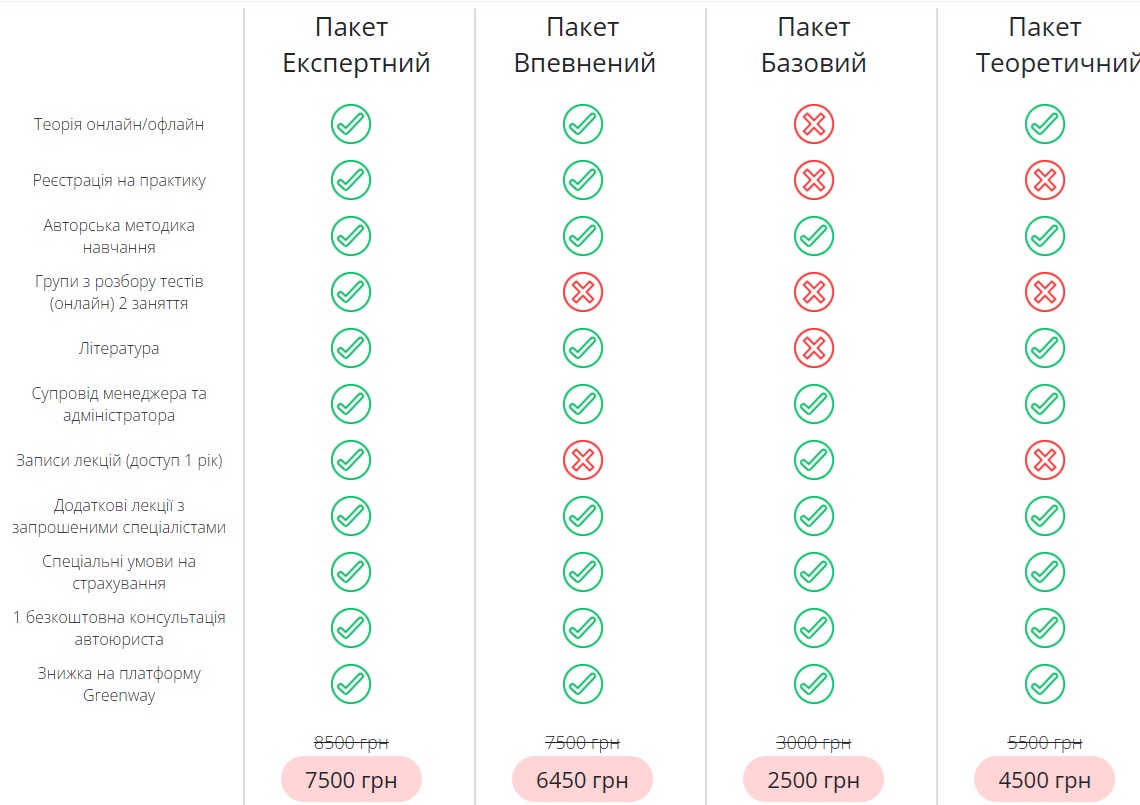The height and width of the screenshot is (805, 1140).
Task: Click red cross for Групи з розбору in Впевнений
Action: click(x=582, y=293)
